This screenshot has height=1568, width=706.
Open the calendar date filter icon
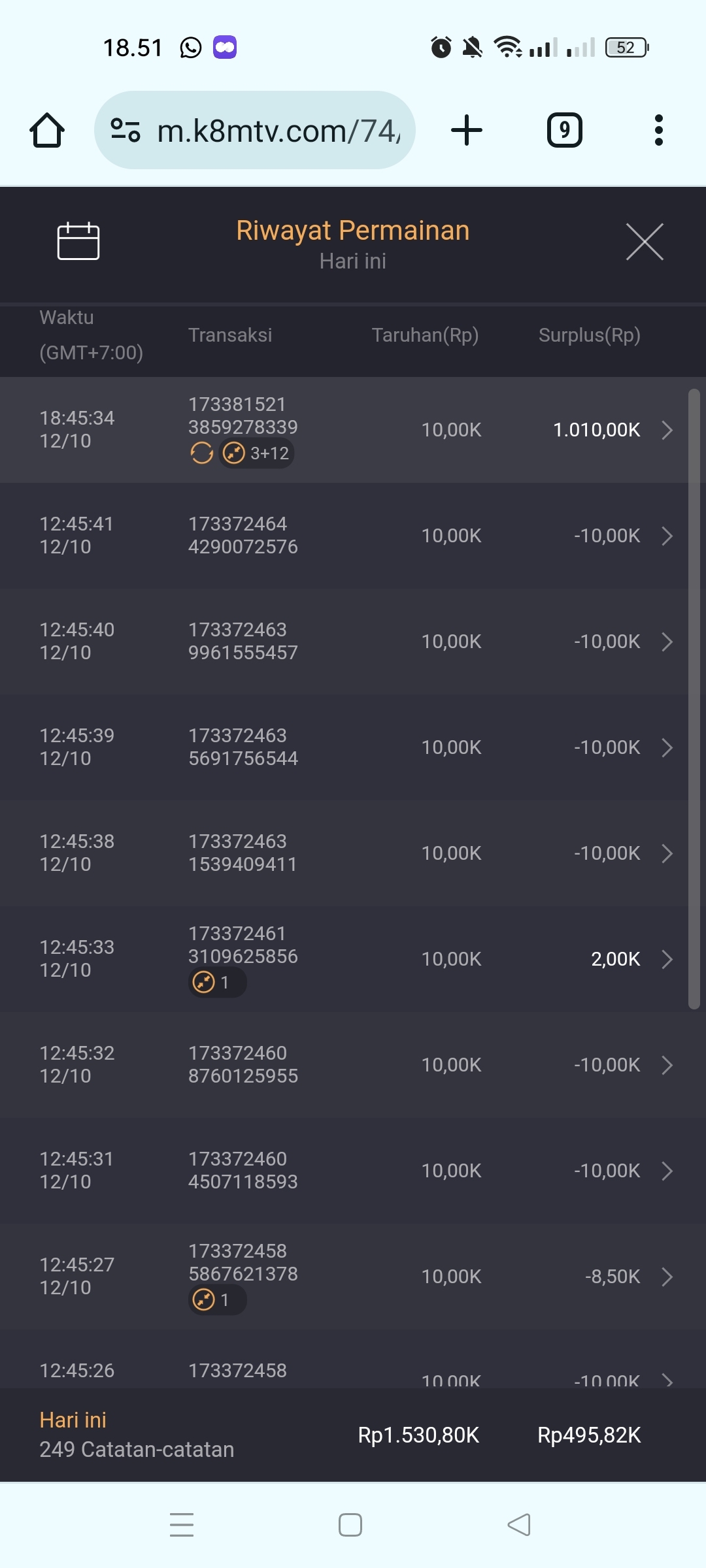click(78, 241)
